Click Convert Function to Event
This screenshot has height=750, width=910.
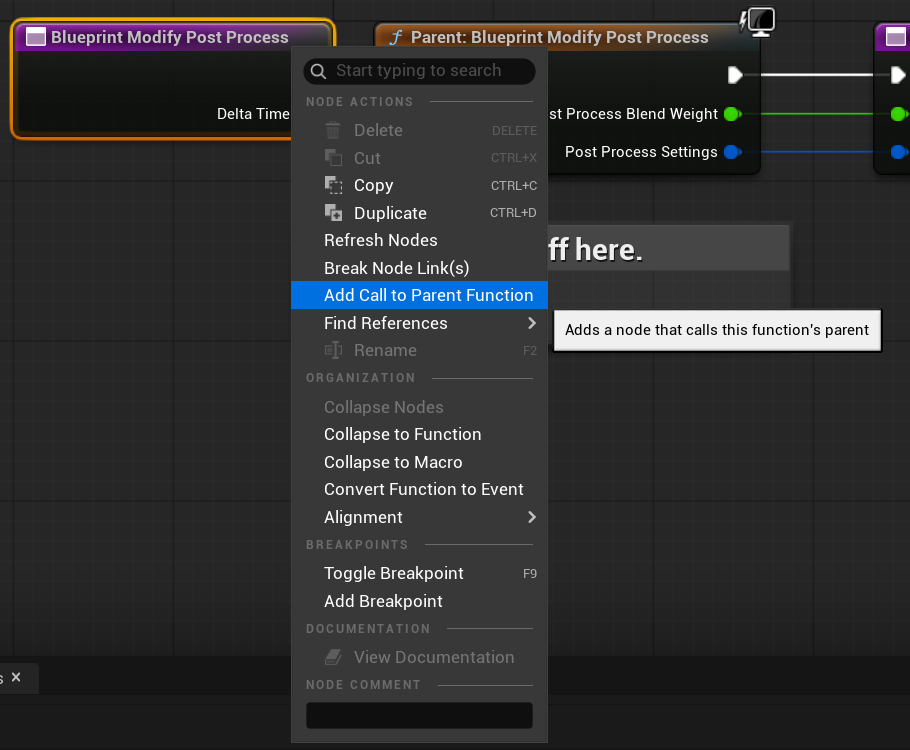pyautogui.click(x=423, y=489)
